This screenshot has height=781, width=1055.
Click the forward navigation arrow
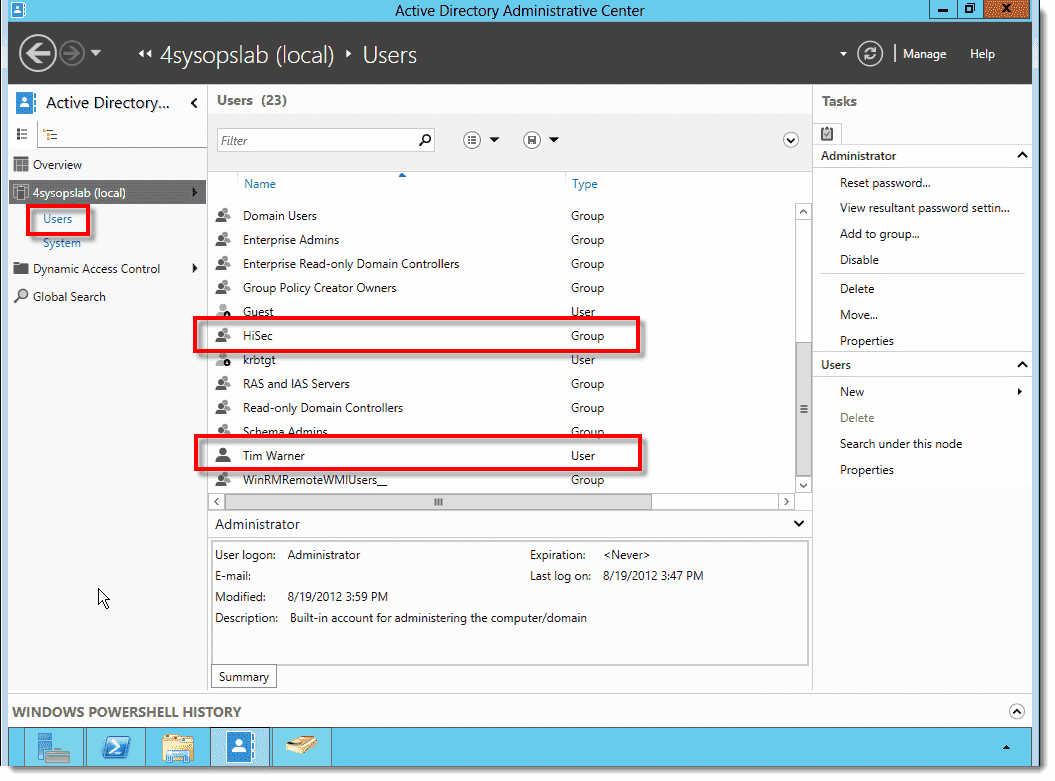click(71, 52)
